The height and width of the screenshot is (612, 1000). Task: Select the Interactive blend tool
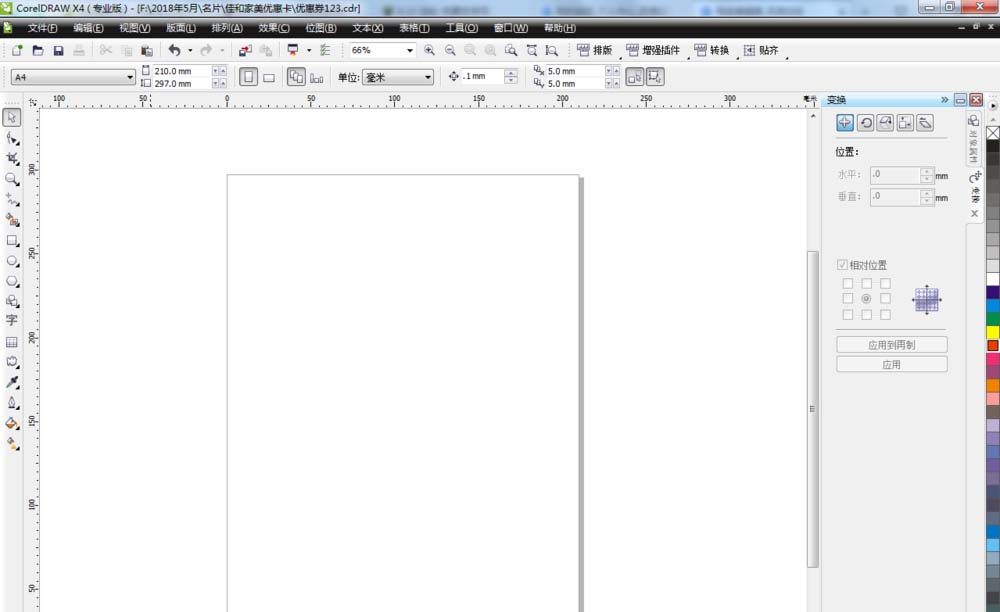click(11, 362)
